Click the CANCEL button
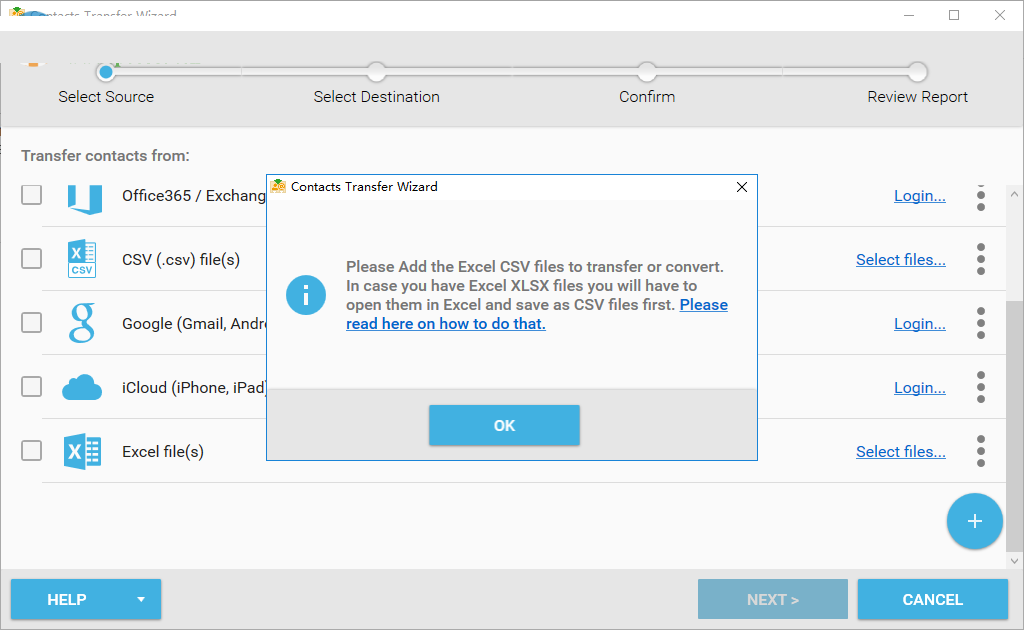This screenshot has height=630, width=1024. tap(933, 599)
